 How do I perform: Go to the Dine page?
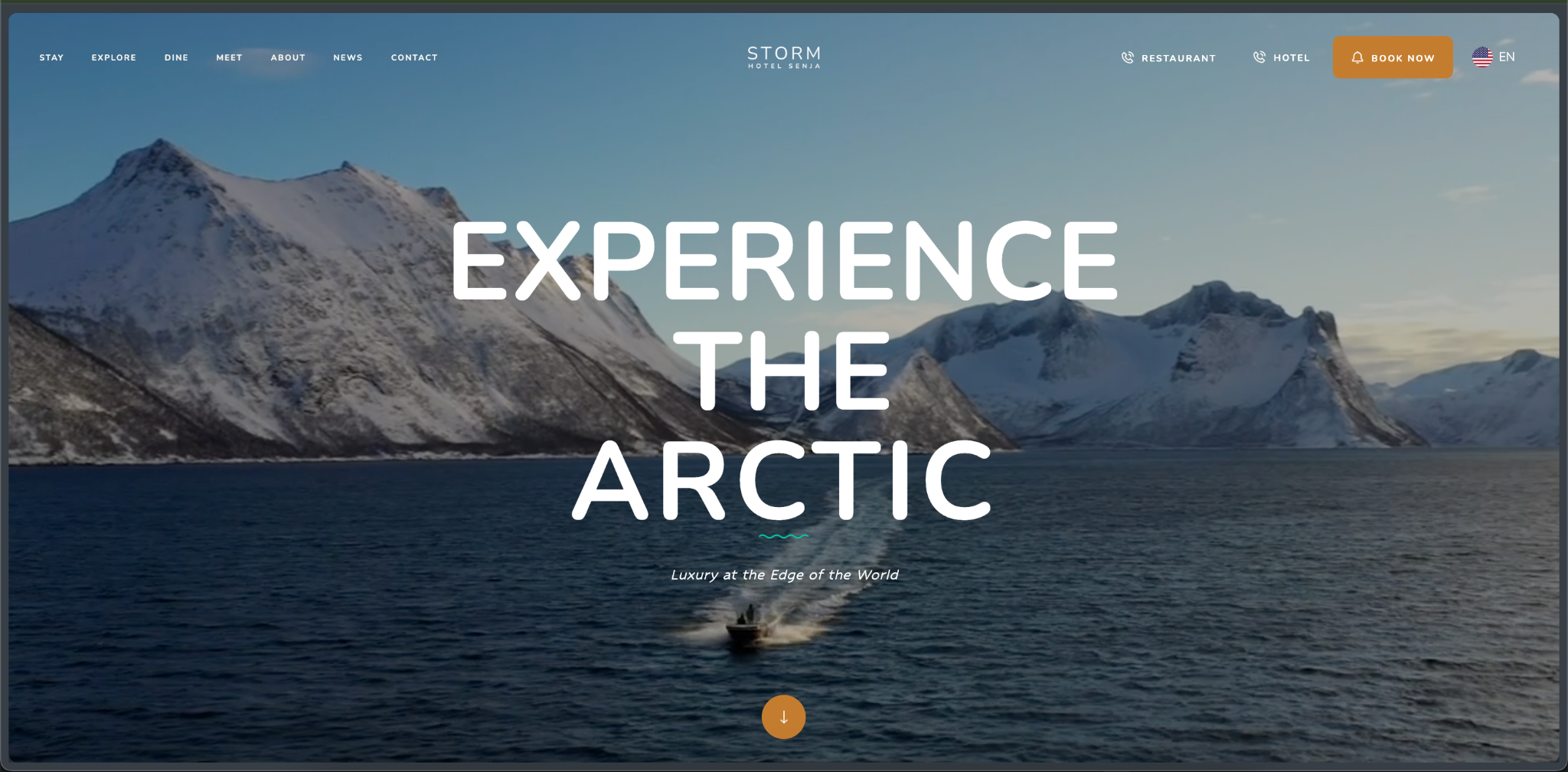pyautogui.click(x=176, y=57)
